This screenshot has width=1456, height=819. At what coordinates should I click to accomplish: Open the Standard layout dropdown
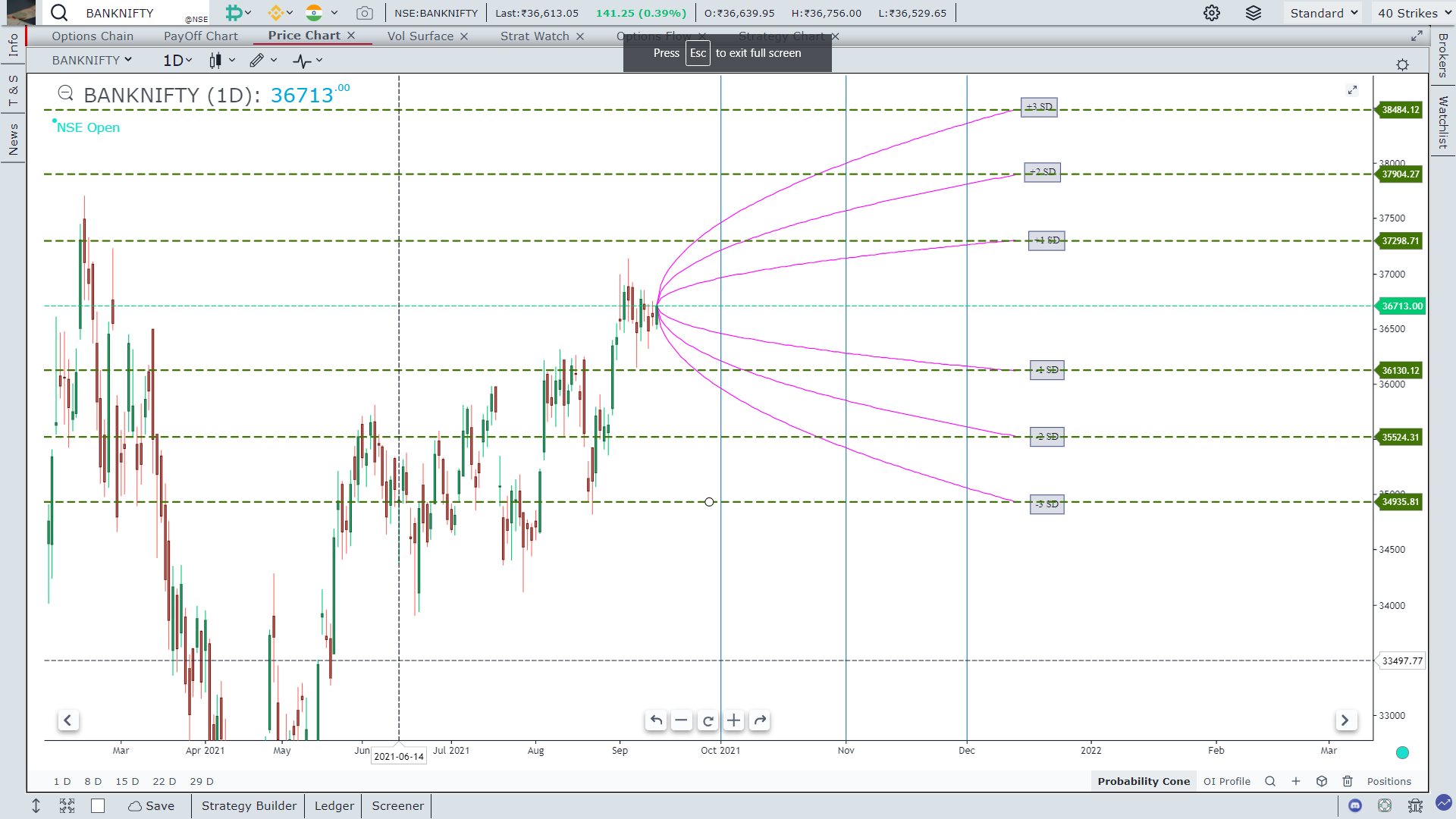(x=1324, y=13)
